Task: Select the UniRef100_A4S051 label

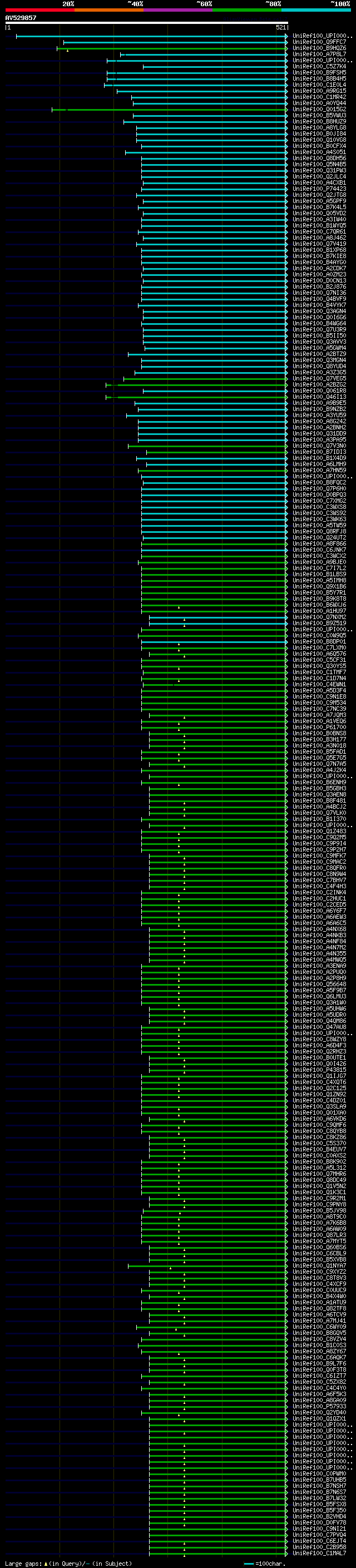Action: pos(319,152)
